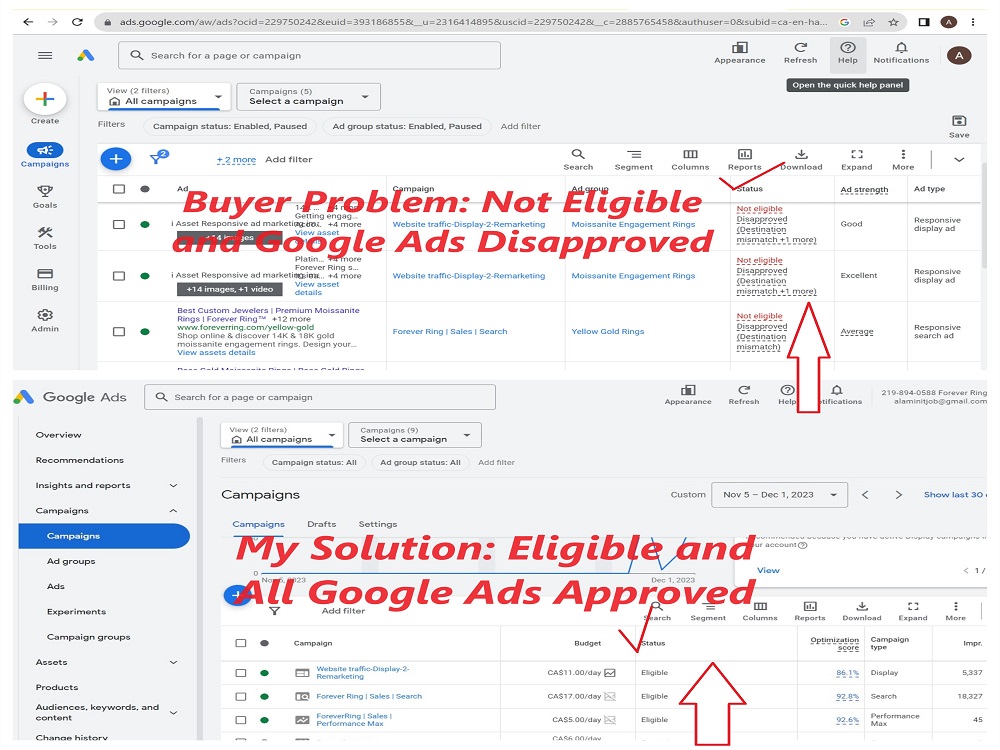Screen dimensions: 1000x750
Task: Select Campaigns tab under Campaigns heading
Action: click(x=258, y=524)
